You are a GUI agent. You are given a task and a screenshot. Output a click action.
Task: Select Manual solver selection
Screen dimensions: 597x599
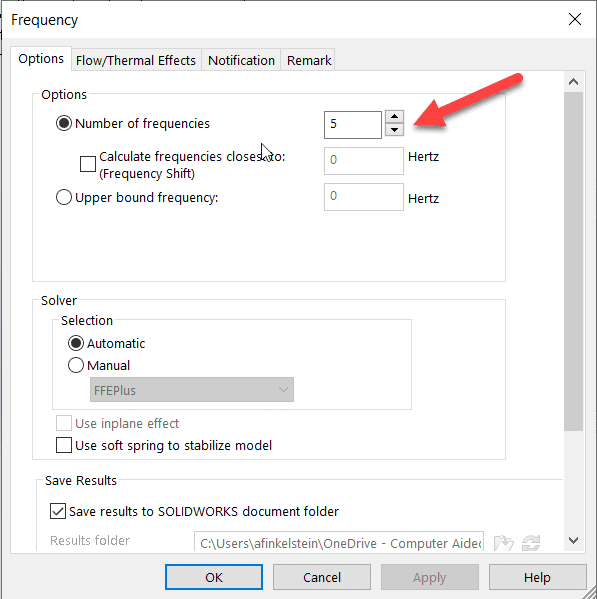[76, 365]
